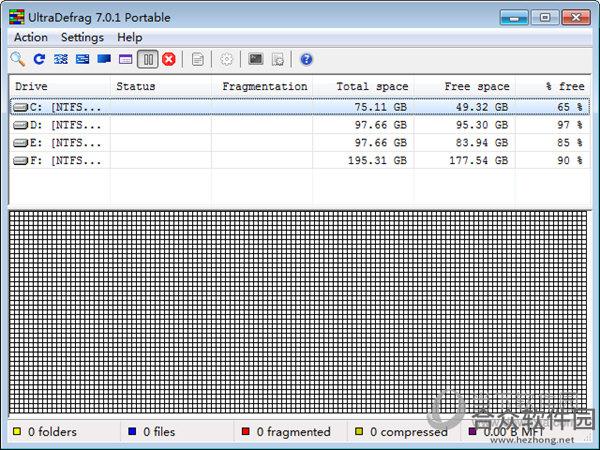The image size is (600, 450).
Task: Open the Action menu
Action: pos(31,38)
